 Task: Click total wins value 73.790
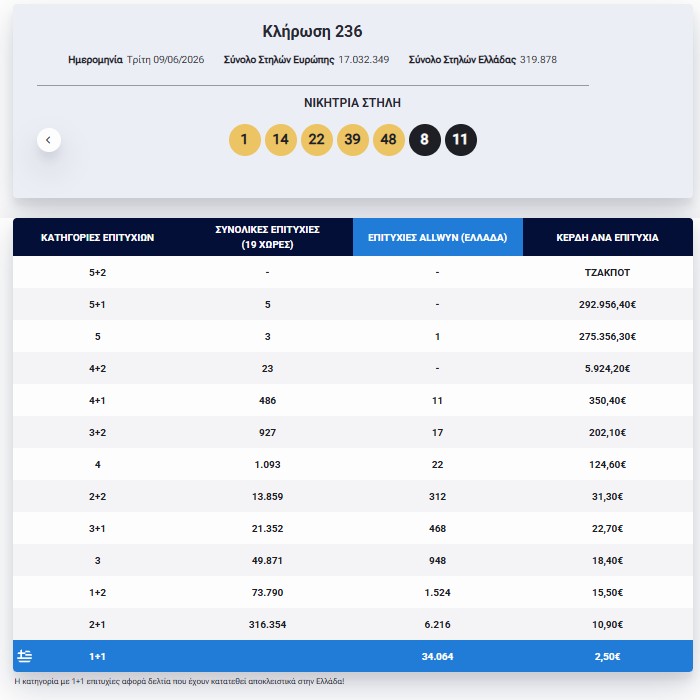267,592
